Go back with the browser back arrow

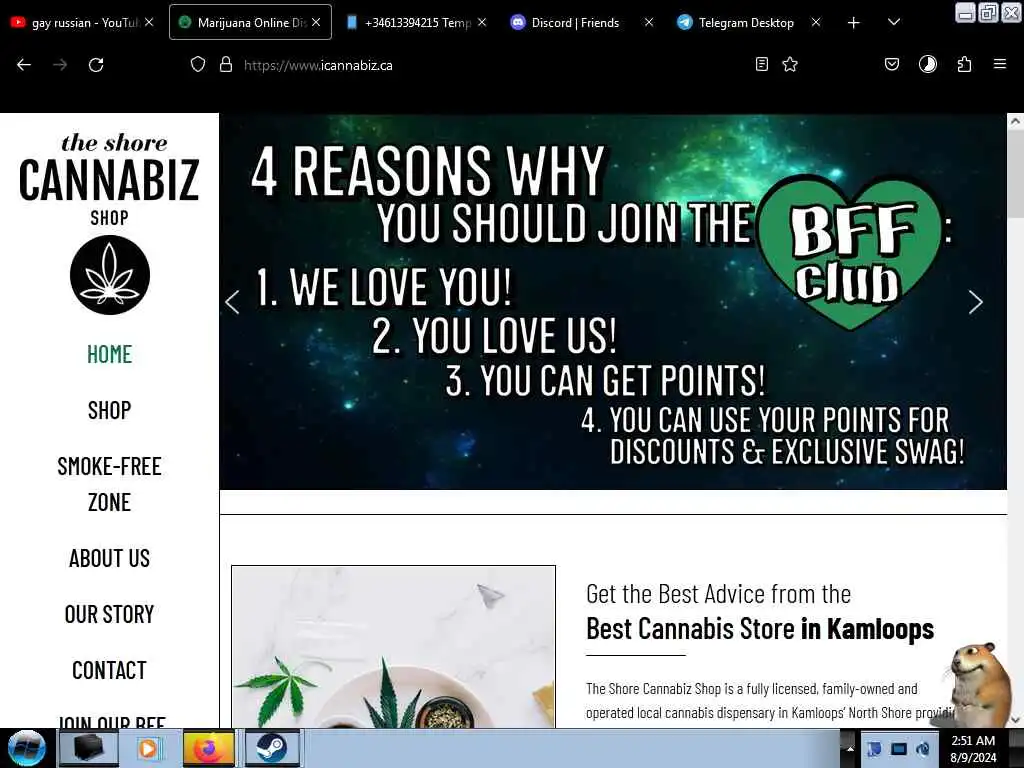pyautogui.click(x=24, y=65)
